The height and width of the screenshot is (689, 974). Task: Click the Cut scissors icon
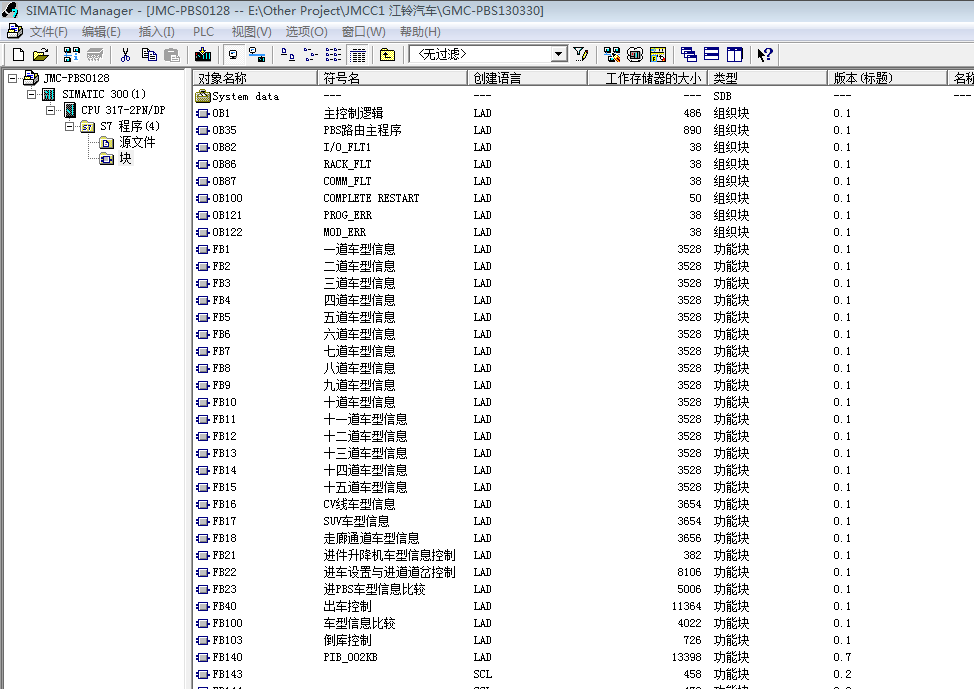tap(125, 55)
